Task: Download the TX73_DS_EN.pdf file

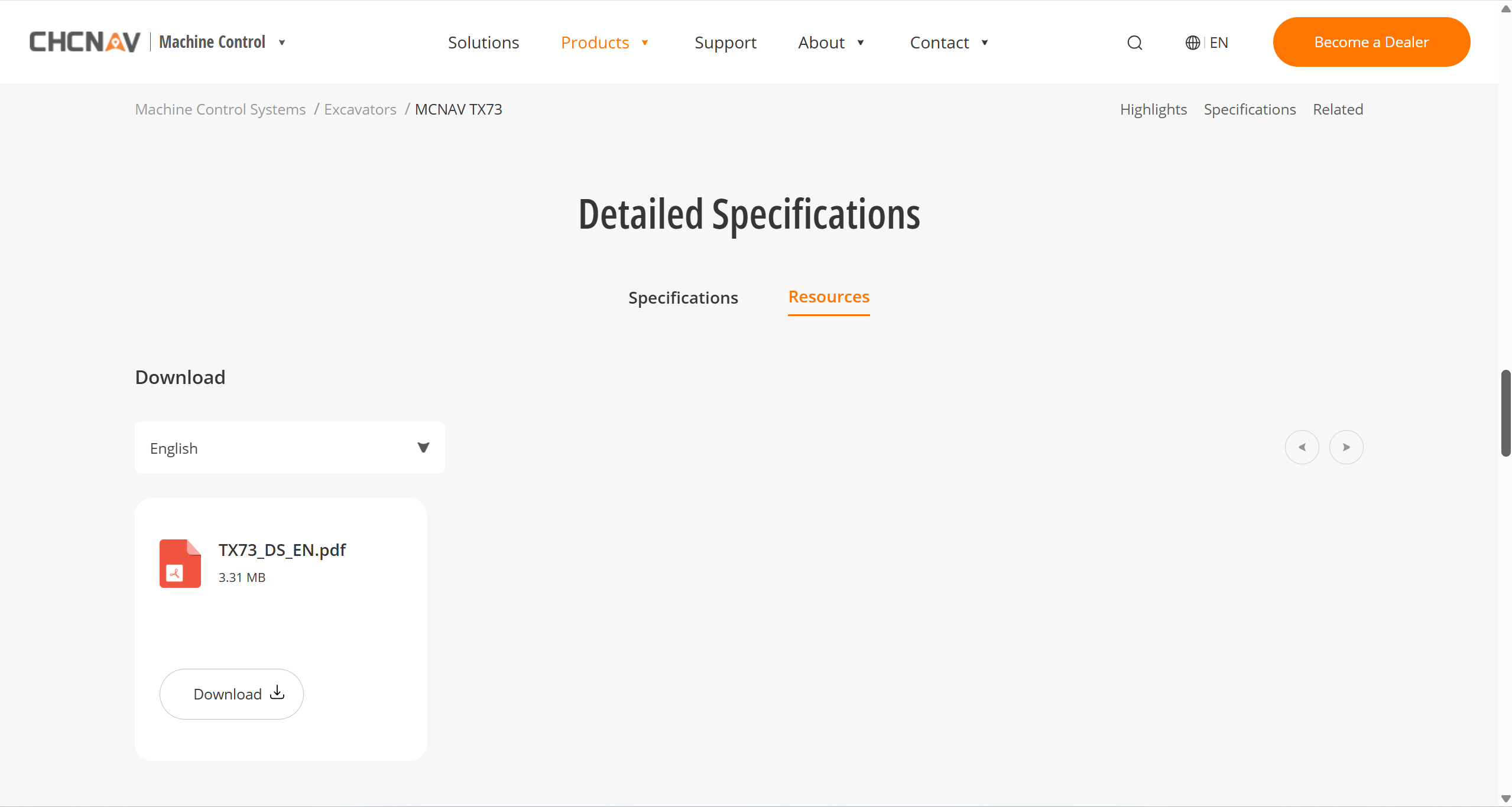Action: tap(231, 694)
